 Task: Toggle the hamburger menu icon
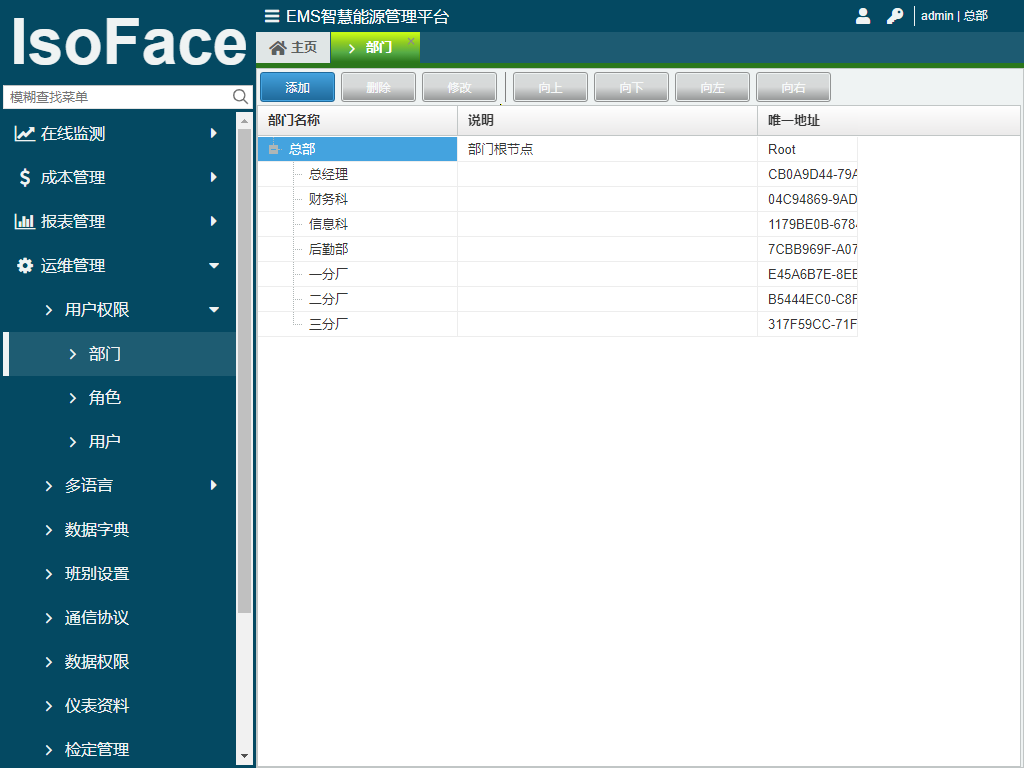(272, 16)
